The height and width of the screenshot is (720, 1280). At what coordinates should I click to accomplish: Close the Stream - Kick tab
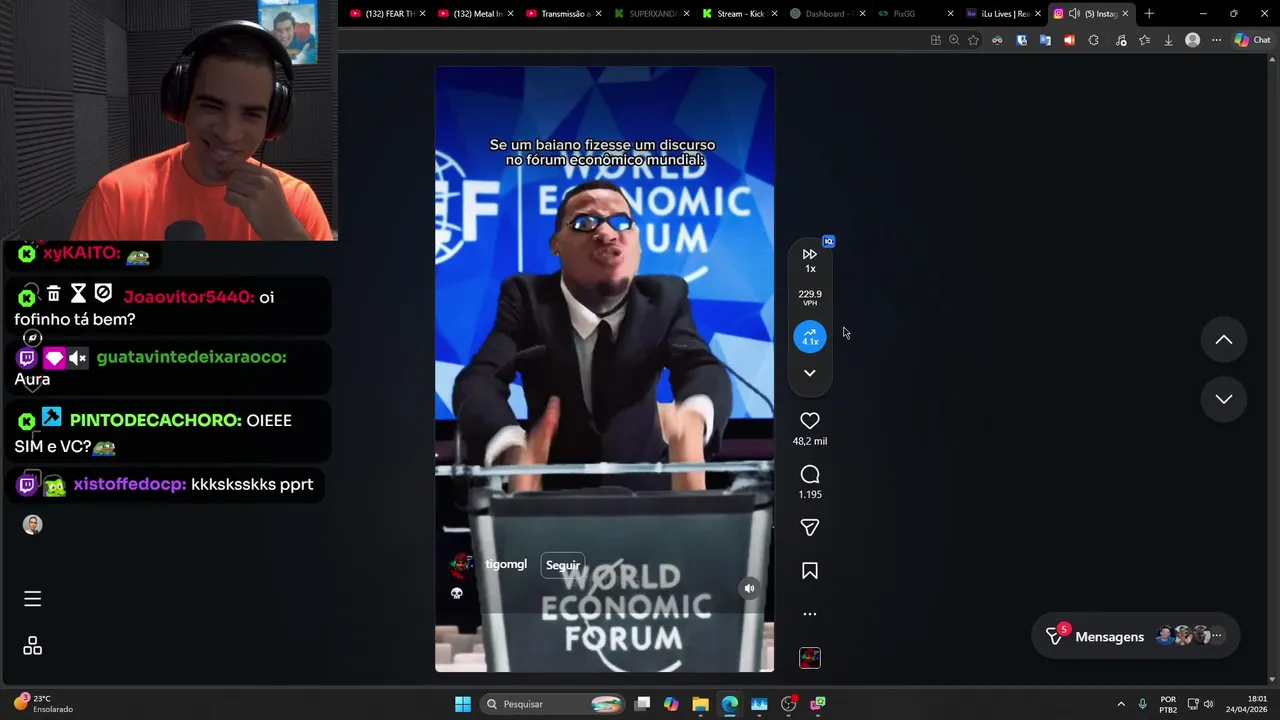pos(774,14)
